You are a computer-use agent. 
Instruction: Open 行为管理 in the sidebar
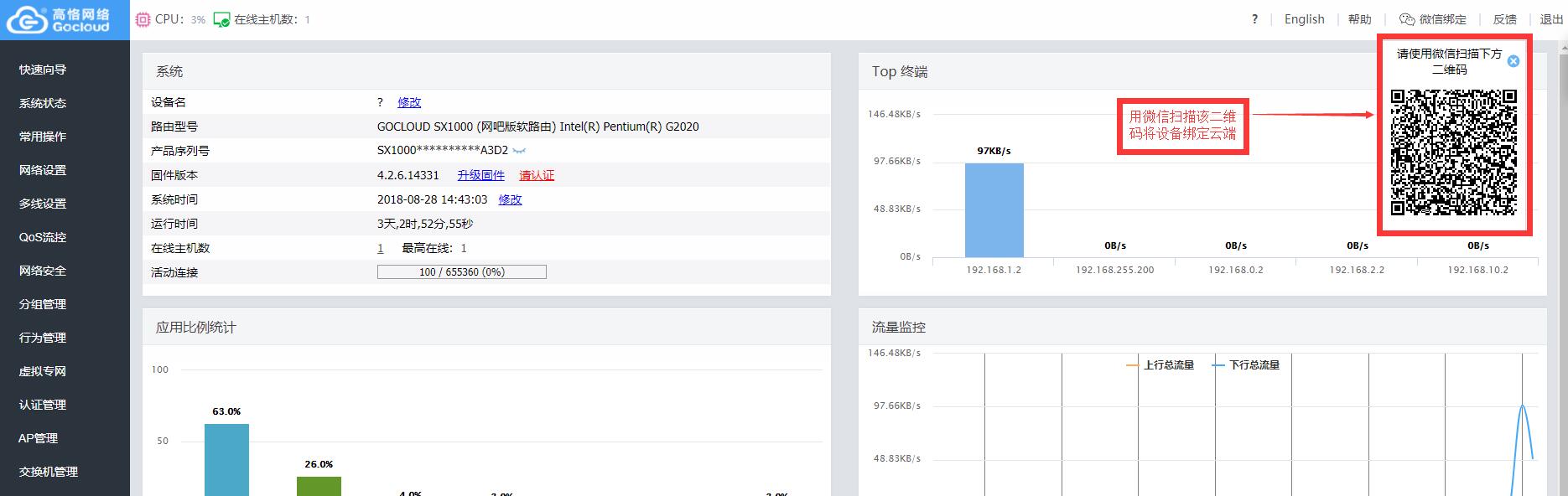click(43, 338)
